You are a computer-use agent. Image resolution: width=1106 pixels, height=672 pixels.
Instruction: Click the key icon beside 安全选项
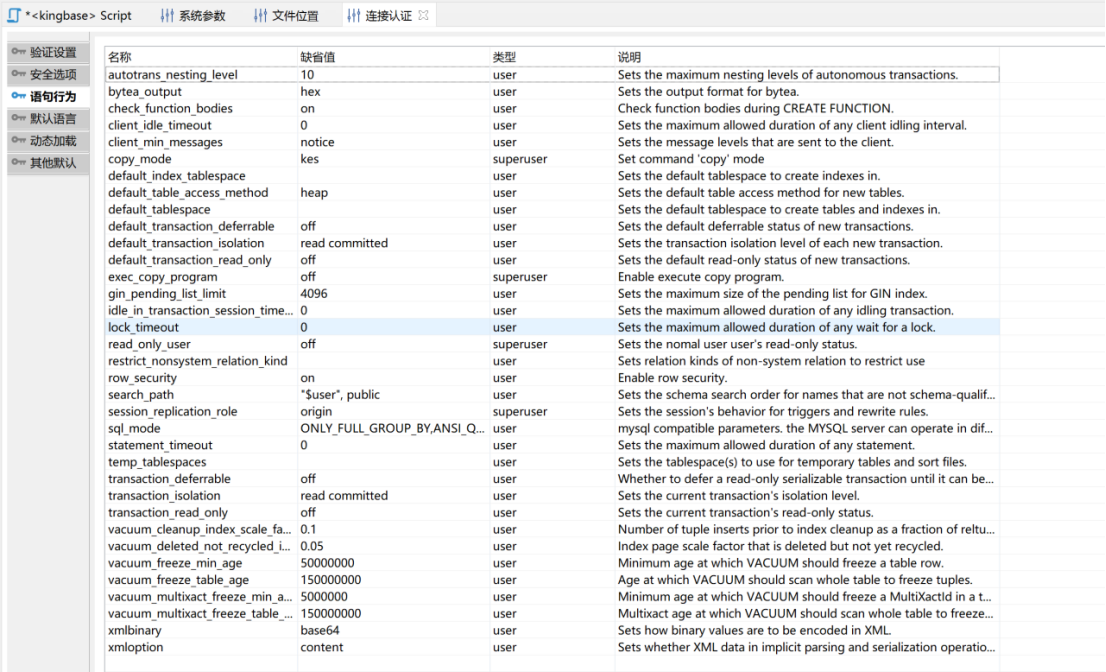click(x=17, y=74)
